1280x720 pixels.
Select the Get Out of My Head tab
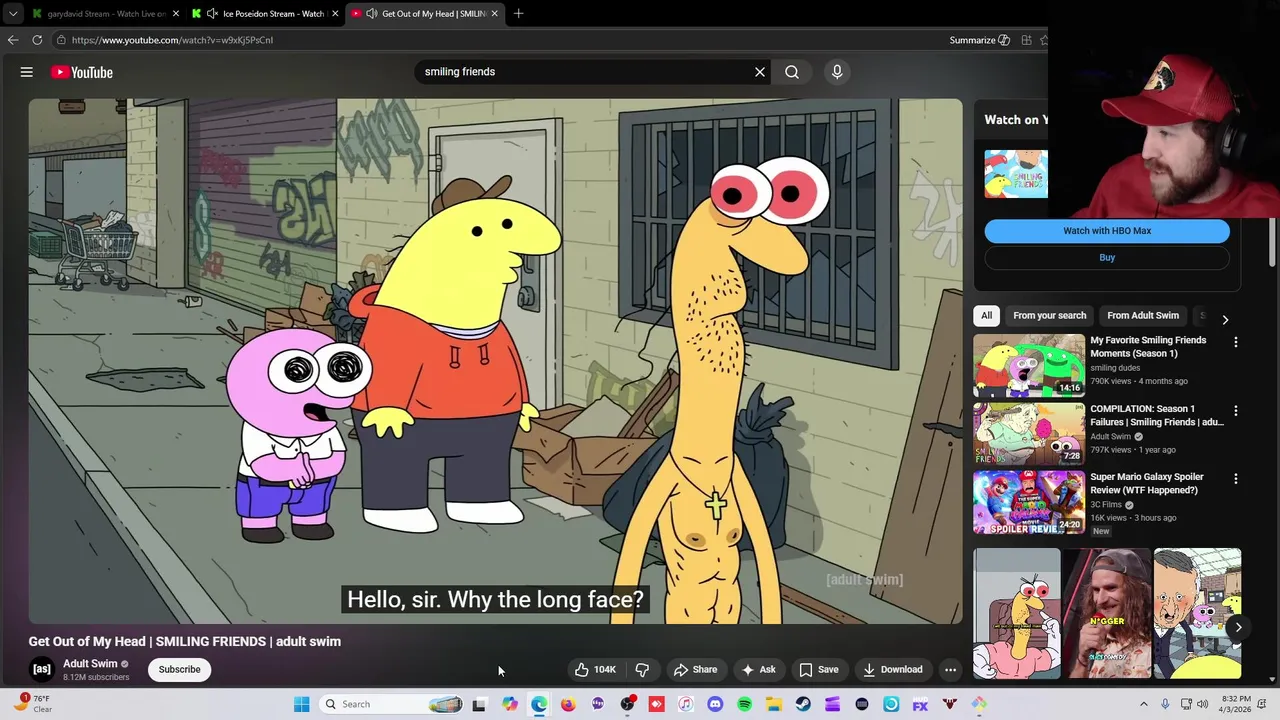coord(425,14)
